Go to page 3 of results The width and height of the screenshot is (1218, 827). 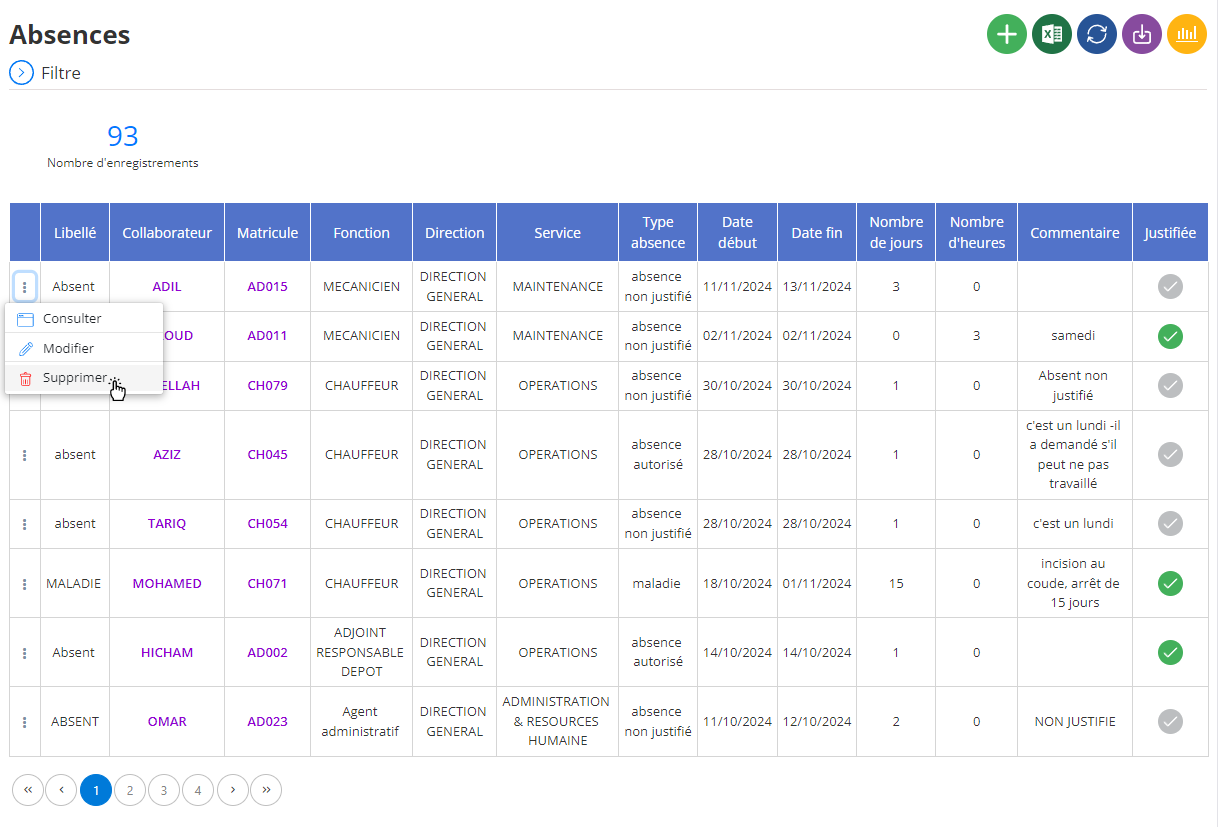(x=164, y=790)
